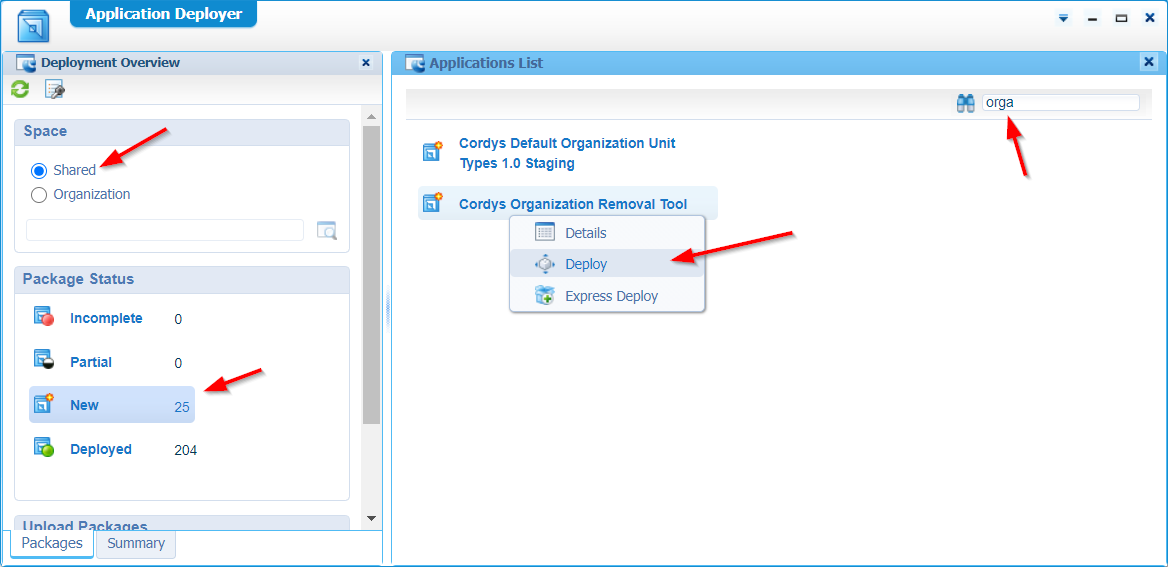
Task: Click the organization lookup icon beside empty field
Action: pyautogui.click(x=327, y=230)
